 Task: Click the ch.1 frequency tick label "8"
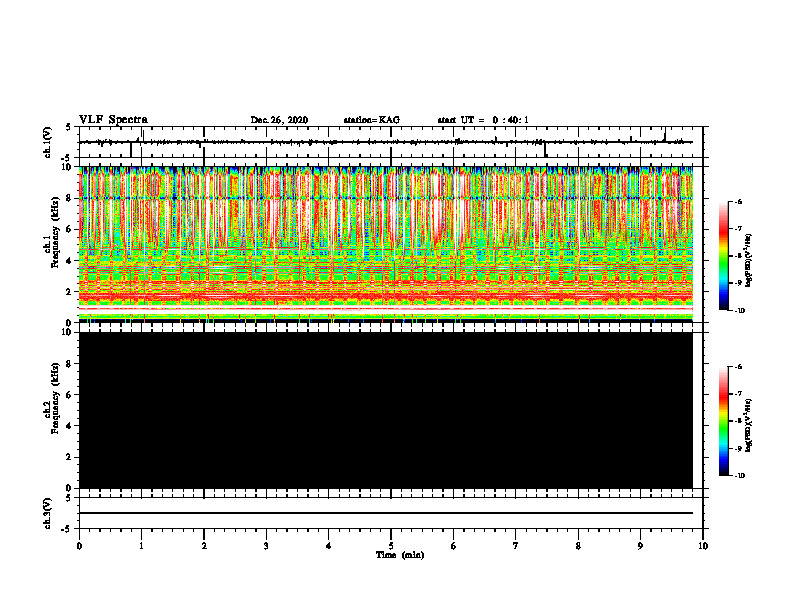pyautogui.click(x=70, y=198)
